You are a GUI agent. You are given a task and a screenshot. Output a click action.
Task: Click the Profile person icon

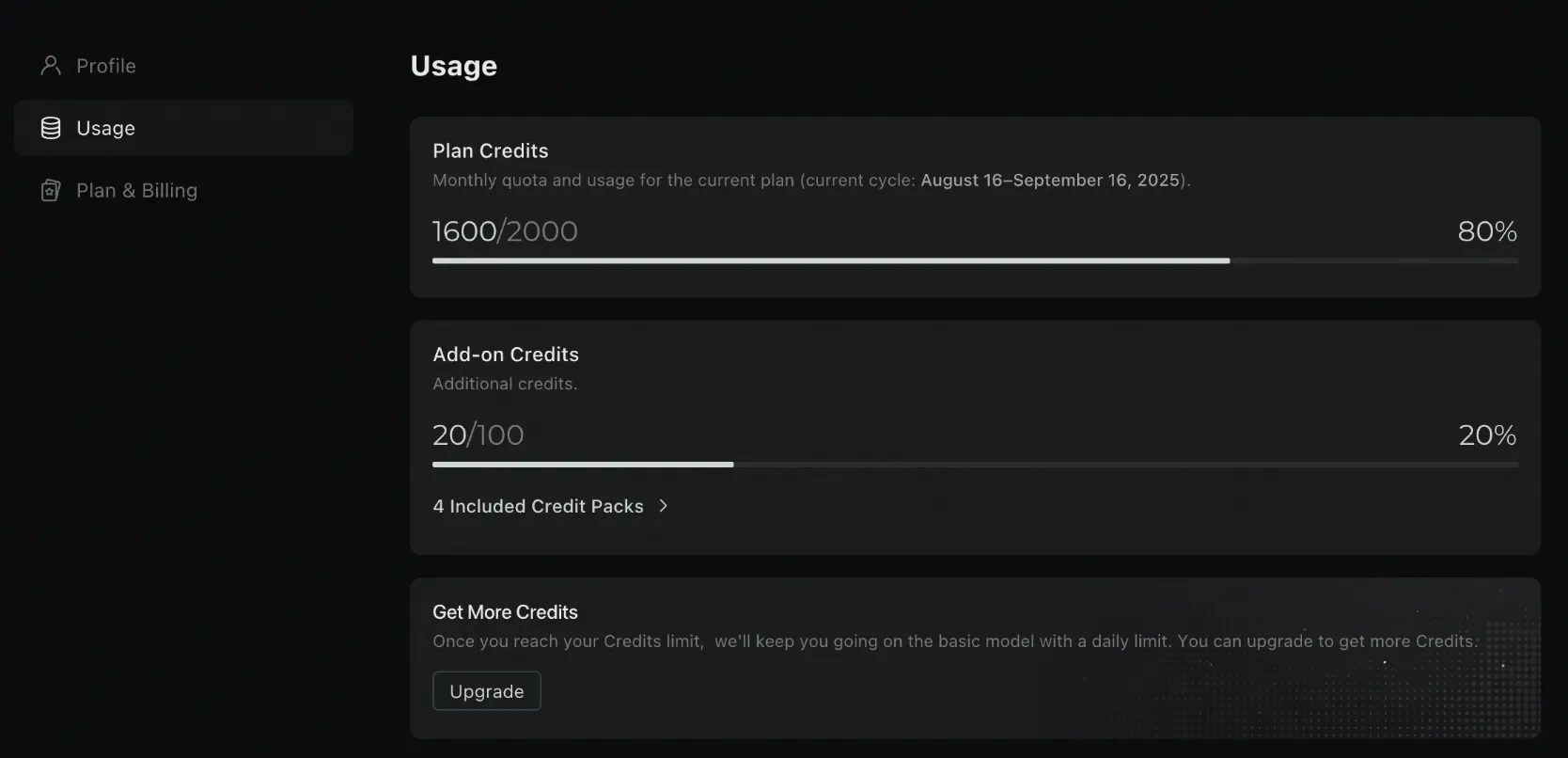point(51,66)
